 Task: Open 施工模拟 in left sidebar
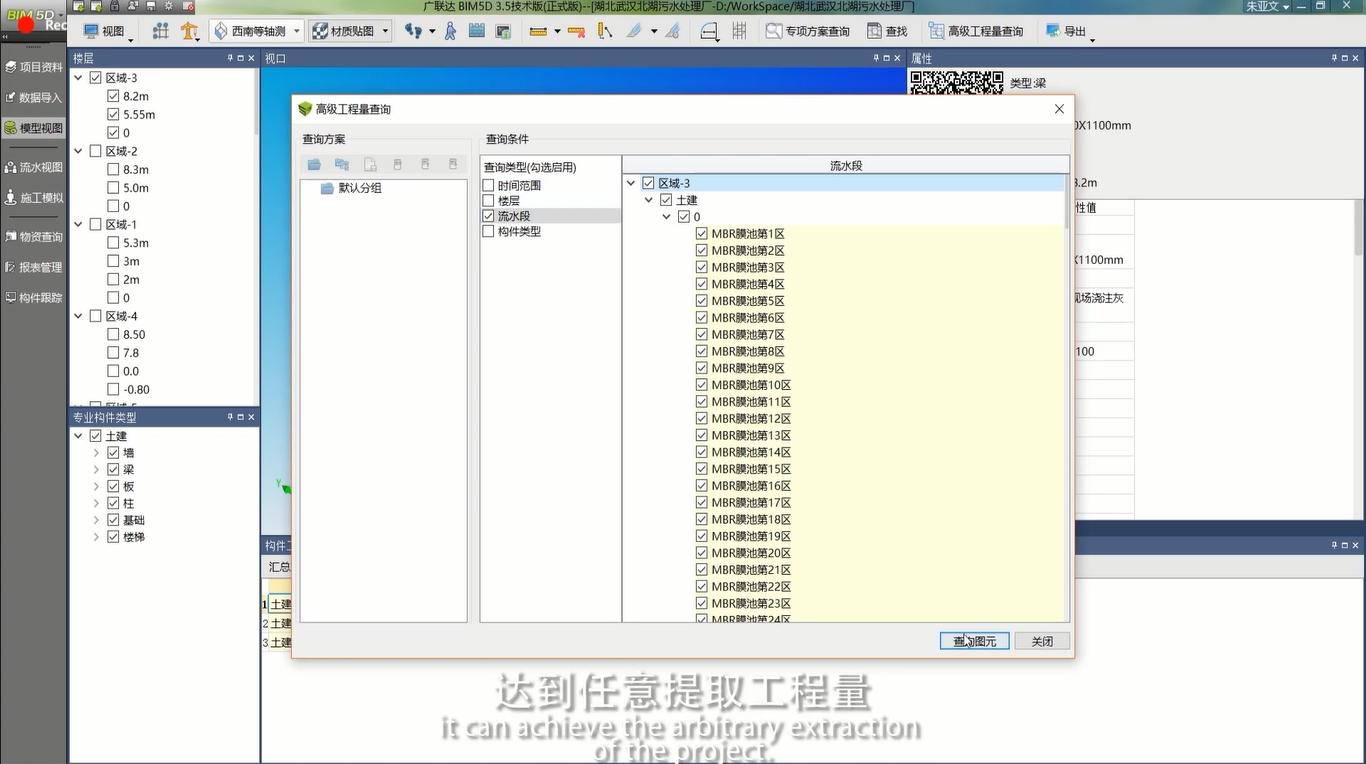tap(33, 197)
